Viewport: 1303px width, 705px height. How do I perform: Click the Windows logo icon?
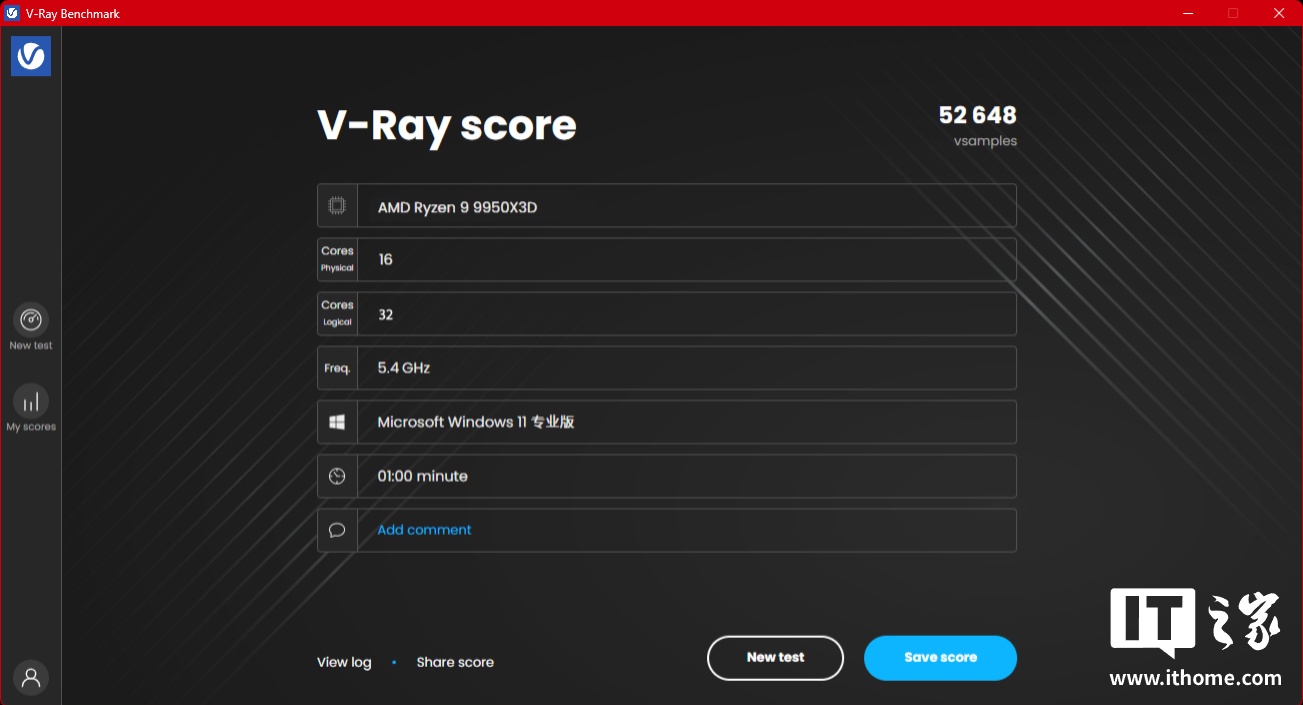click(337, 422)
